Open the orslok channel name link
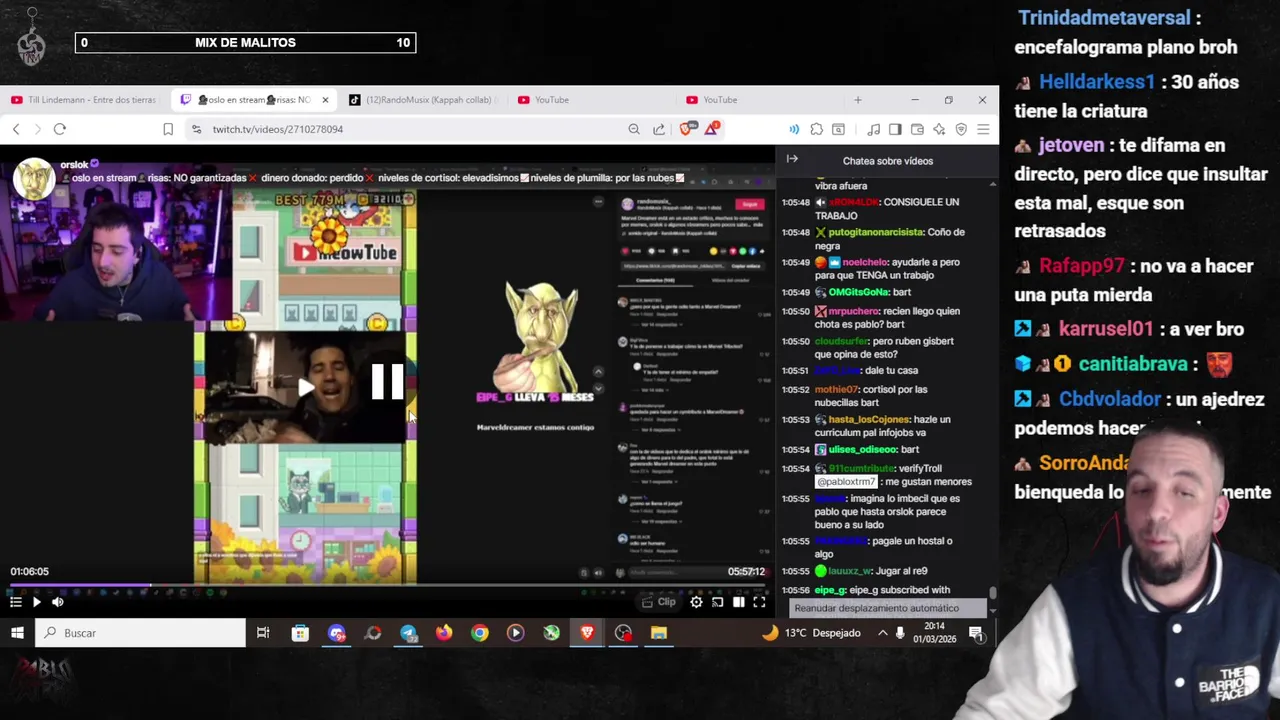Image resolution: width=1280 pixels, height=720 pixels. coord(74,164)
